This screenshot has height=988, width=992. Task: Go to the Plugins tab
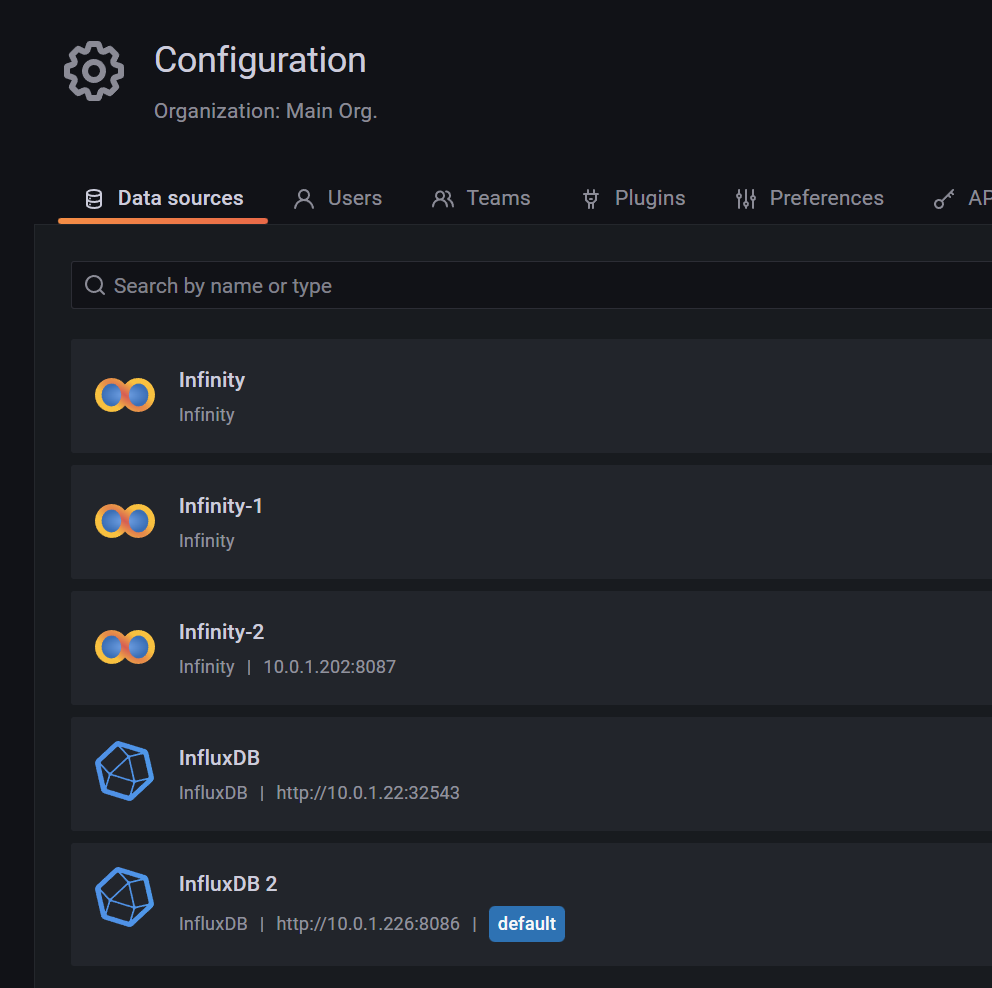pyautogui.click(x=633, y=198)
